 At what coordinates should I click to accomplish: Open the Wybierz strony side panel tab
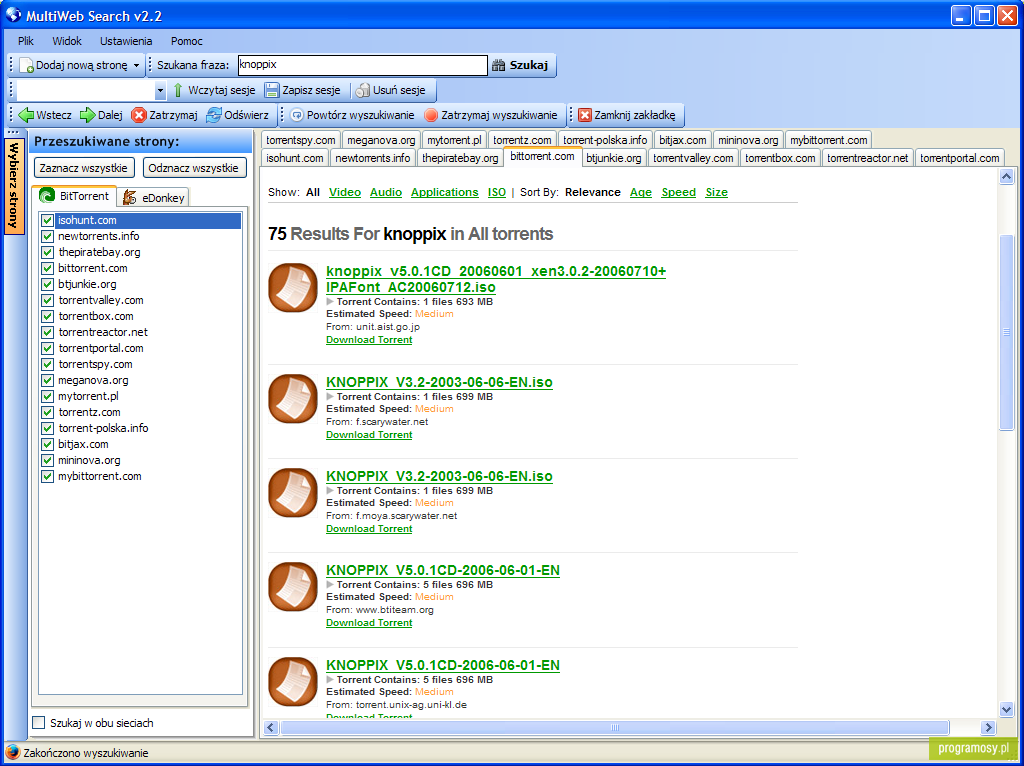pos(14,185)
